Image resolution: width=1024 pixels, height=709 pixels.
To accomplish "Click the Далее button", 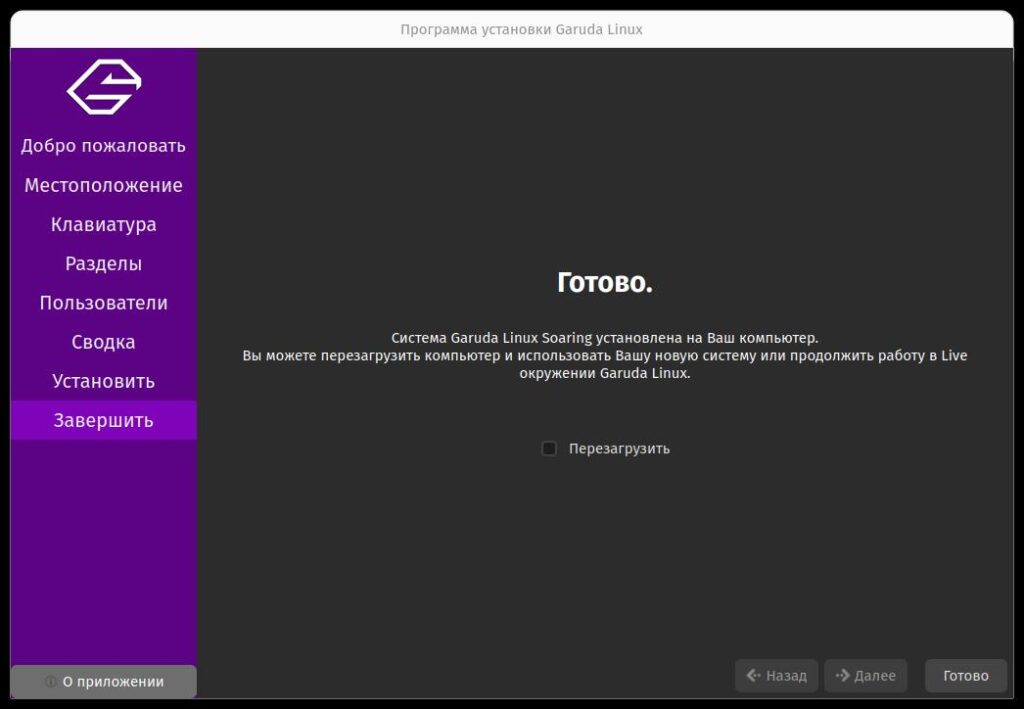I will coord(865,676).
